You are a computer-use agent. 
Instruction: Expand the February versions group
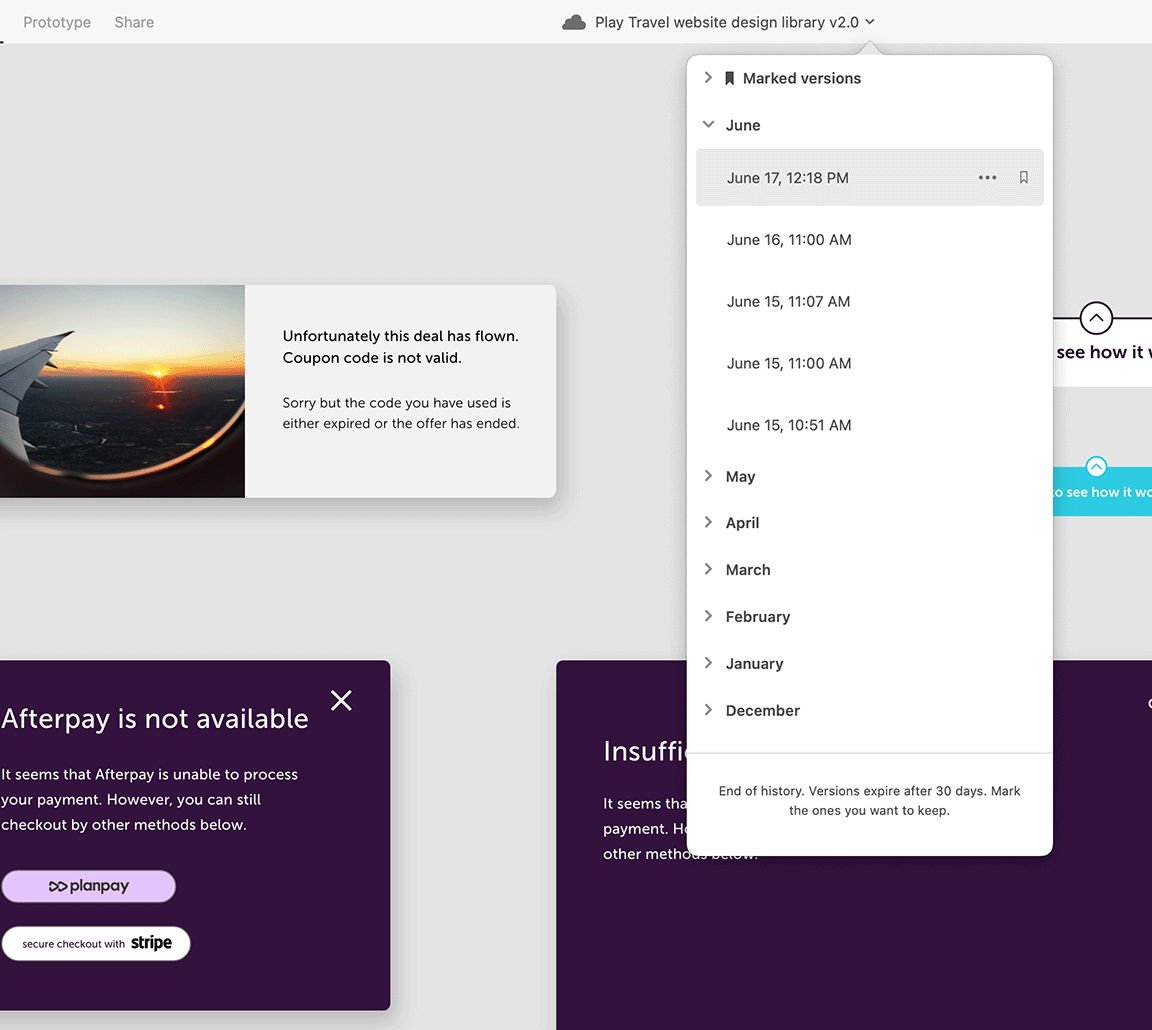[x=708, y=616]
